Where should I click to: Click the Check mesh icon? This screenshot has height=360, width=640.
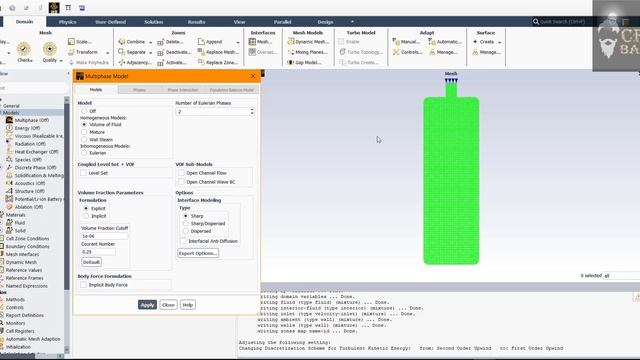[x=24, y=49]
